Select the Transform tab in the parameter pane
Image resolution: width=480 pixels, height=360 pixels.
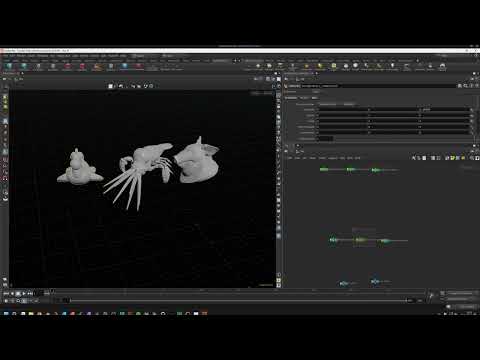click(x=290, y=98)
